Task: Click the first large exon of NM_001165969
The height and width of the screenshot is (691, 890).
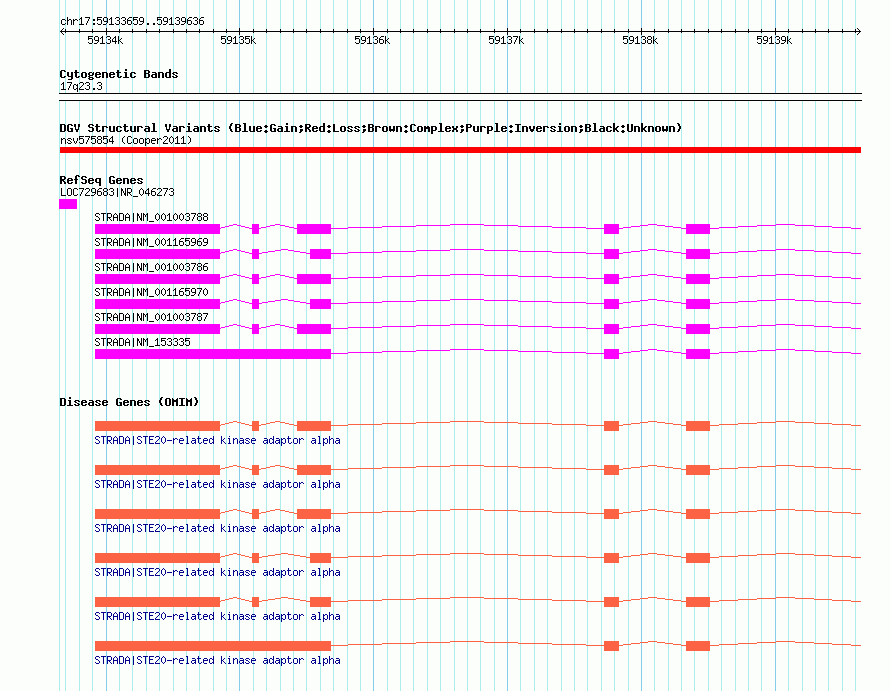Action: pos(157,254)
